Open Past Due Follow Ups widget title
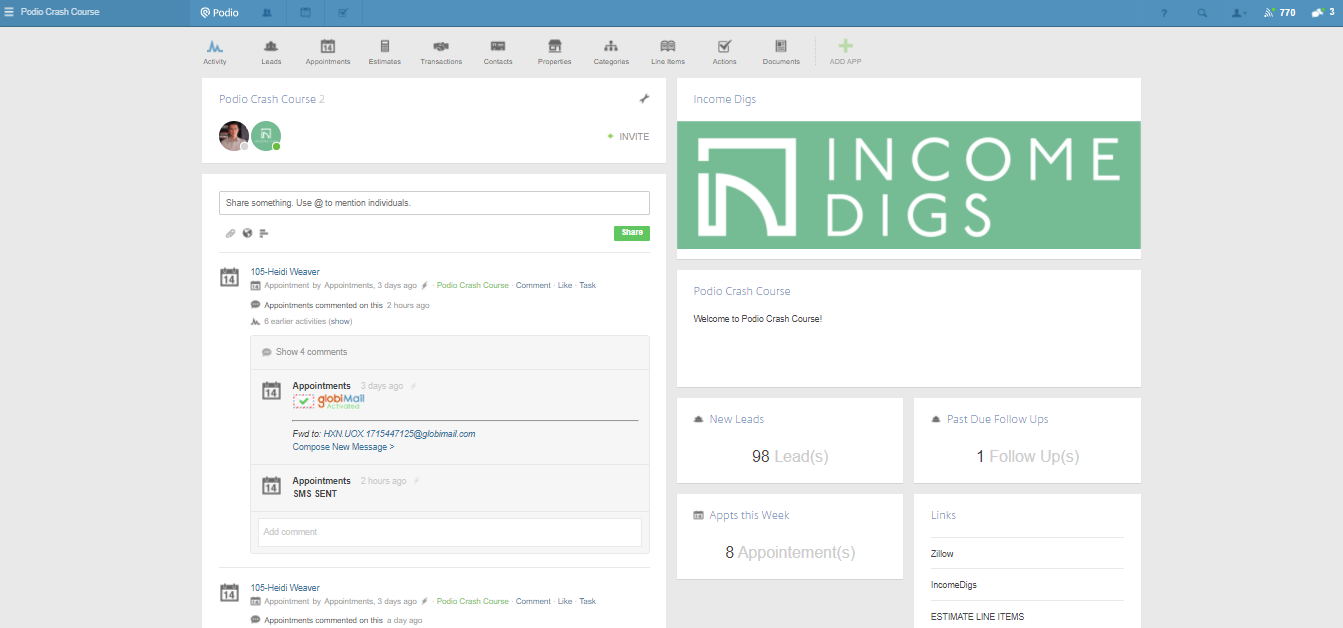The image size is (1343, 628). click(x=998, y=419)
